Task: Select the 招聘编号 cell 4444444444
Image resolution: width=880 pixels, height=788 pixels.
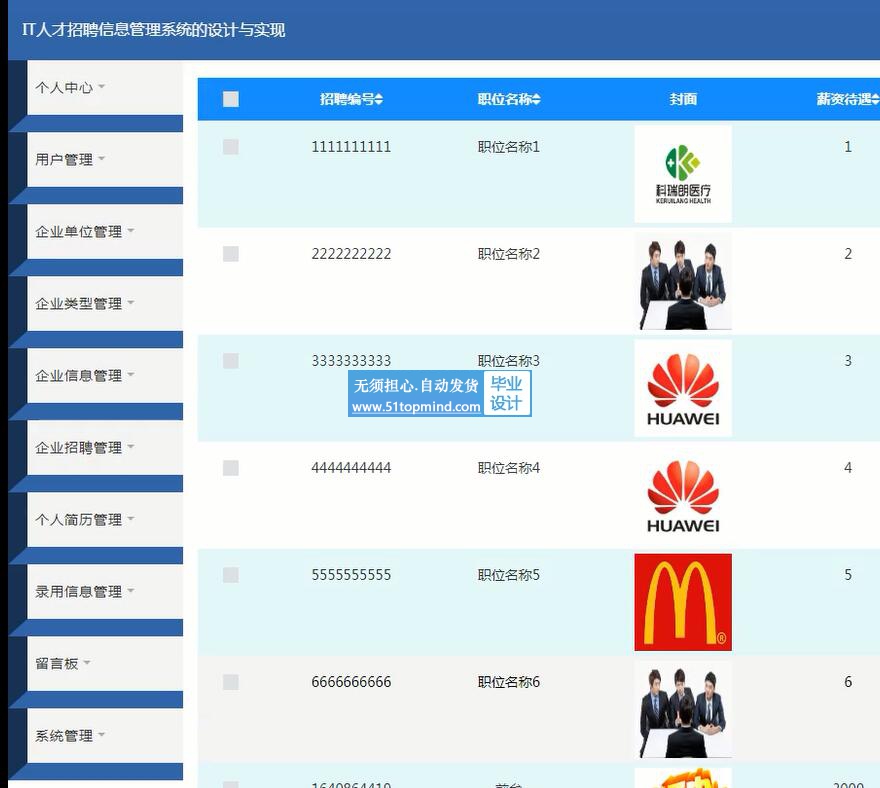Action: (x=351, y=468)
